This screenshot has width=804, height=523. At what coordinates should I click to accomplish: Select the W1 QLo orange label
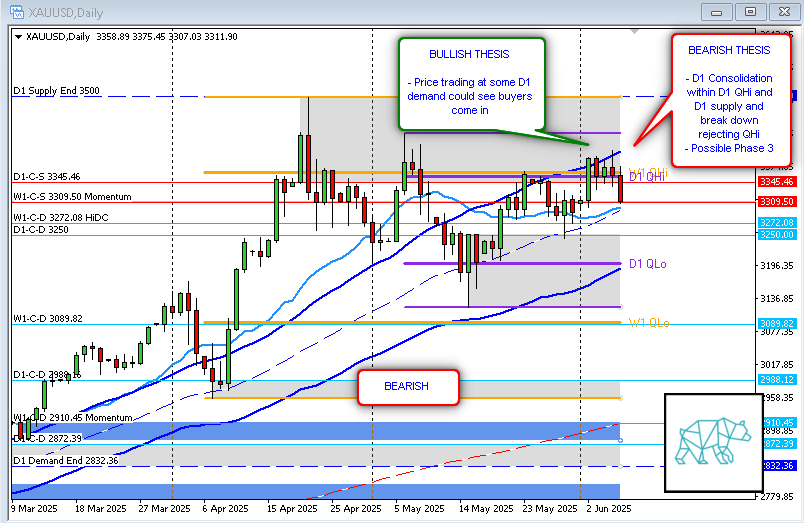[648, 322]
